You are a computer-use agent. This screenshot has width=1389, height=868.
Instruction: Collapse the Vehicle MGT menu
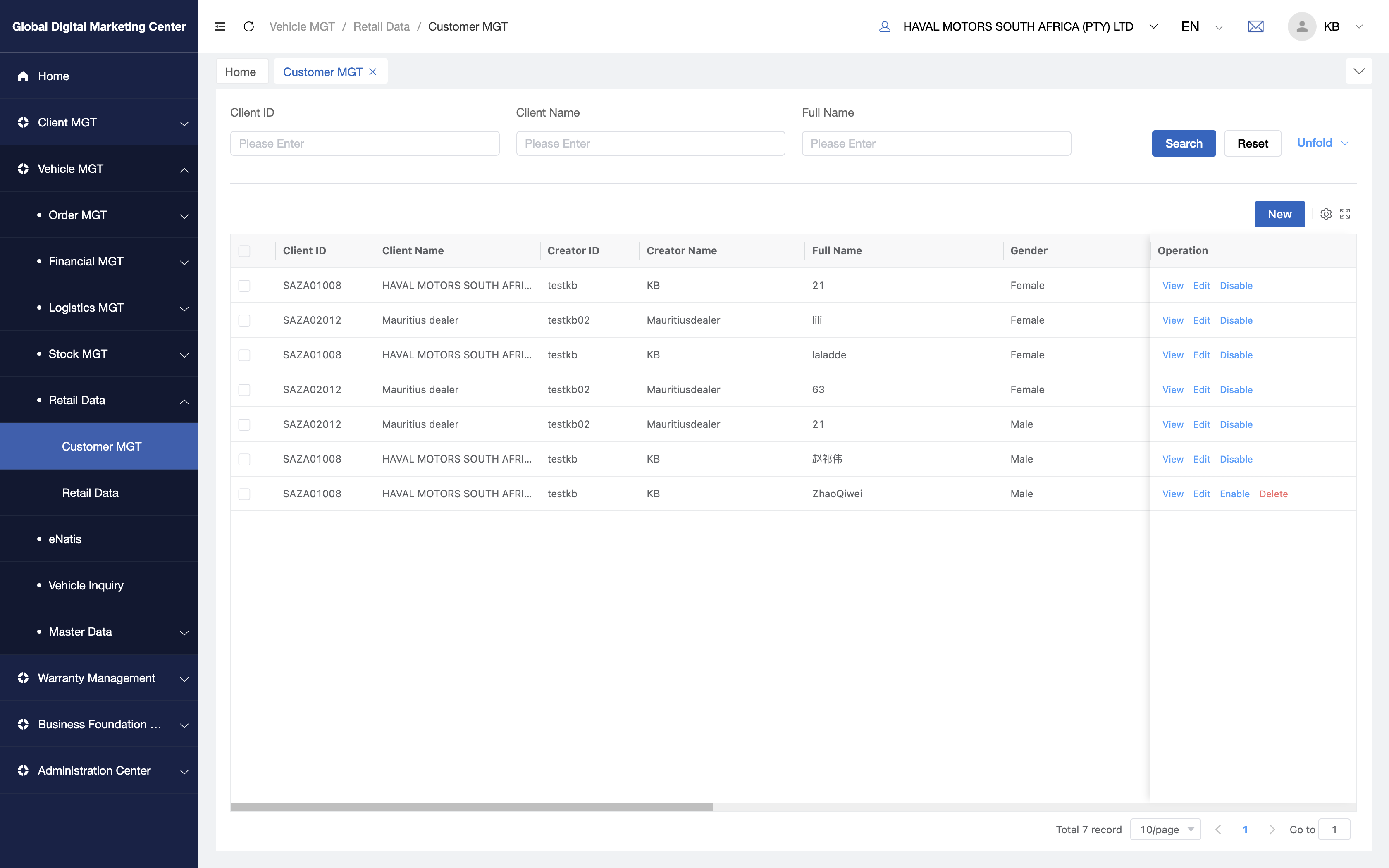[x=184, y=170]
